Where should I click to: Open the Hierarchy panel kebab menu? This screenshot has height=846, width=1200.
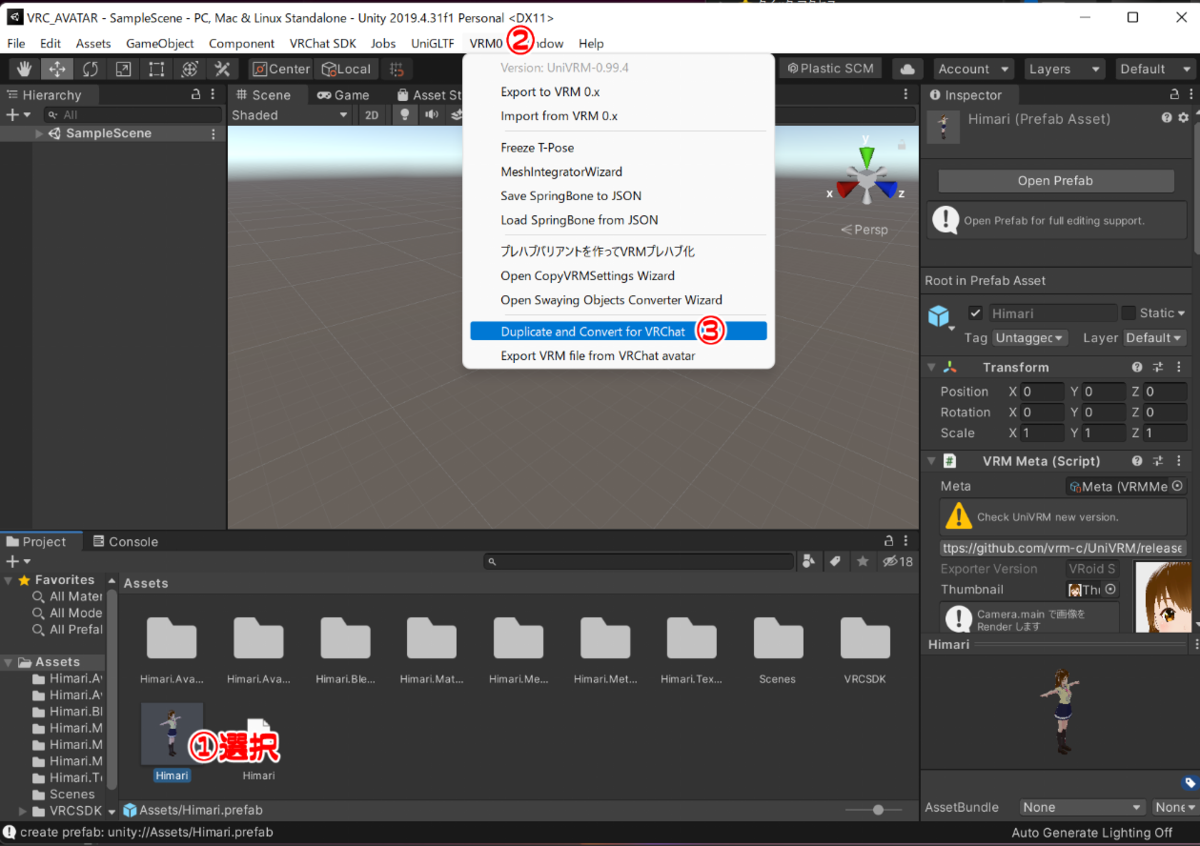point(214,95)
